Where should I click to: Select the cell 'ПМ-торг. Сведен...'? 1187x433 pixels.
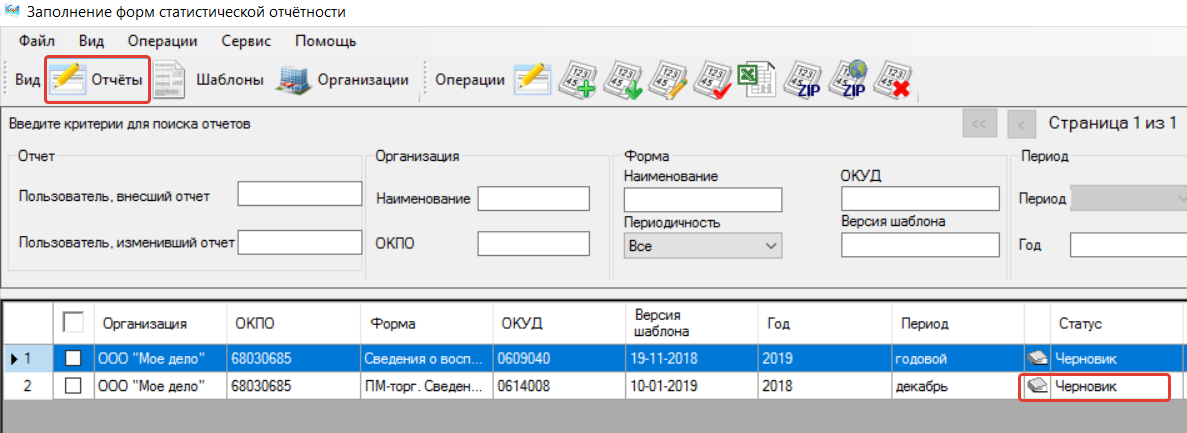426,386
